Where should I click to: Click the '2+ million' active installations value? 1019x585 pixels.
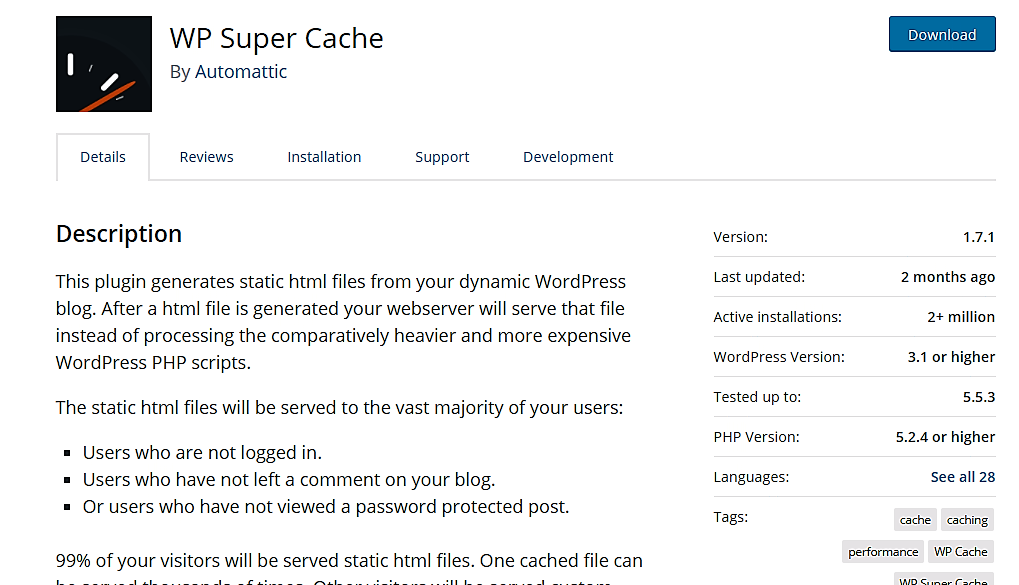[x=961, y=317]
